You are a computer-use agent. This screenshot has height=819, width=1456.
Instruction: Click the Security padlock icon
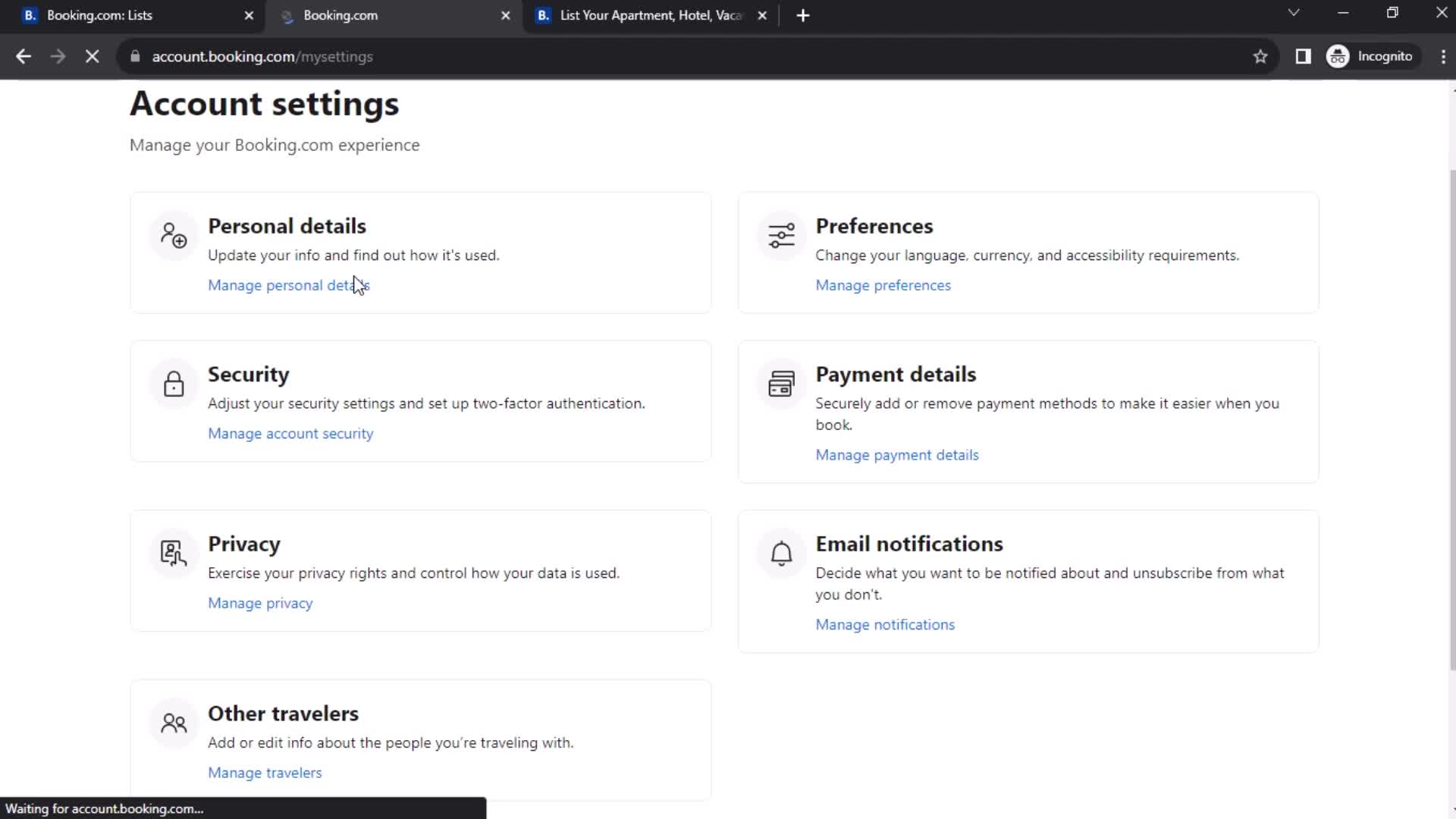174,384
